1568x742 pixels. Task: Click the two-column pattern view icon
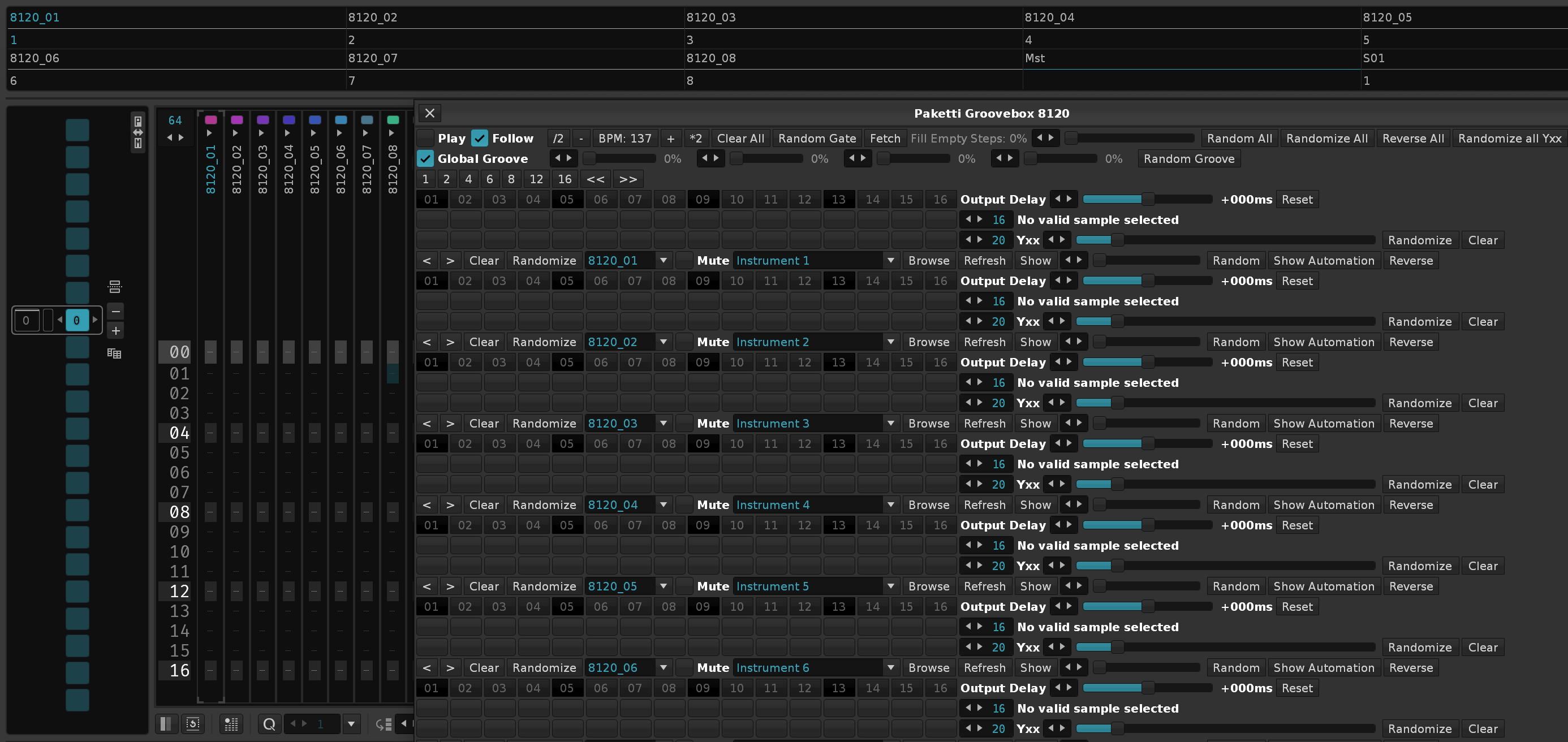coord(165,724)
